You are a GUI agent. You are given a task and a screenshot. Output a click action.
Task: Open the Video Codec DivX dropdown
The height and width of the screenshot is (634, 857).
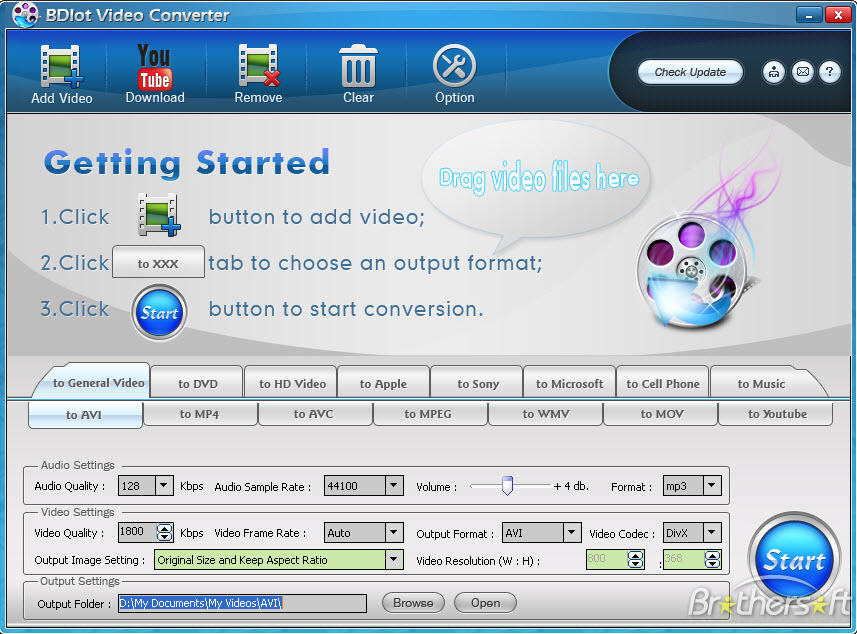711,532
